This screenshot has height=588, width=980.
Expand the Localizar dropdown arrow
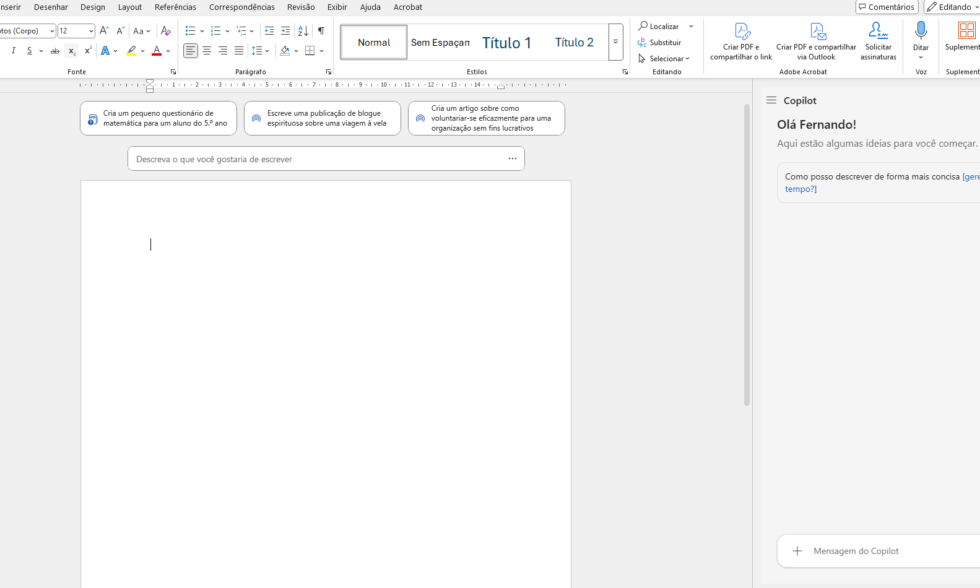(691, 26)
